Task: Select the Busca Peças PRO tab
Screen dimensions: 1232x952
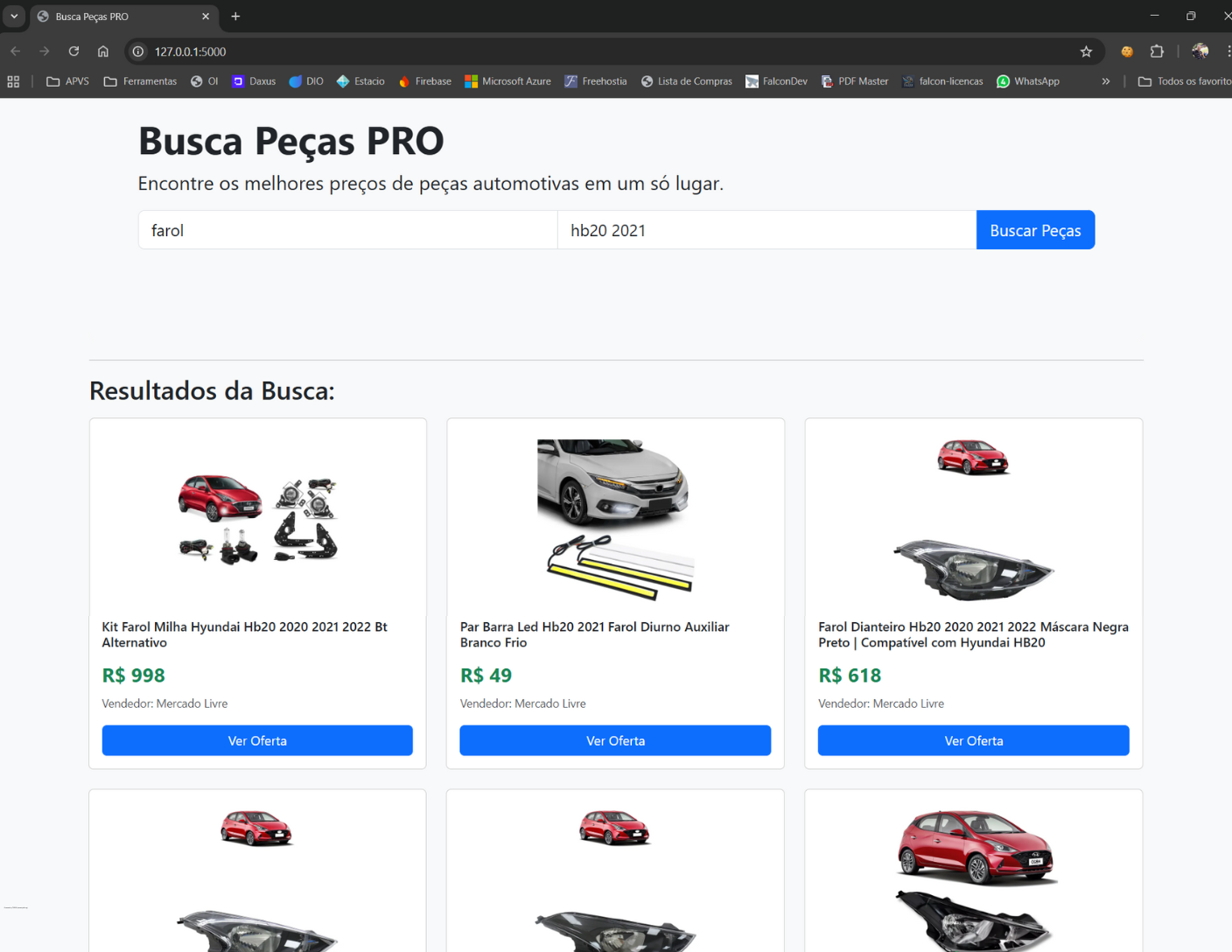Action: (114, 17)
